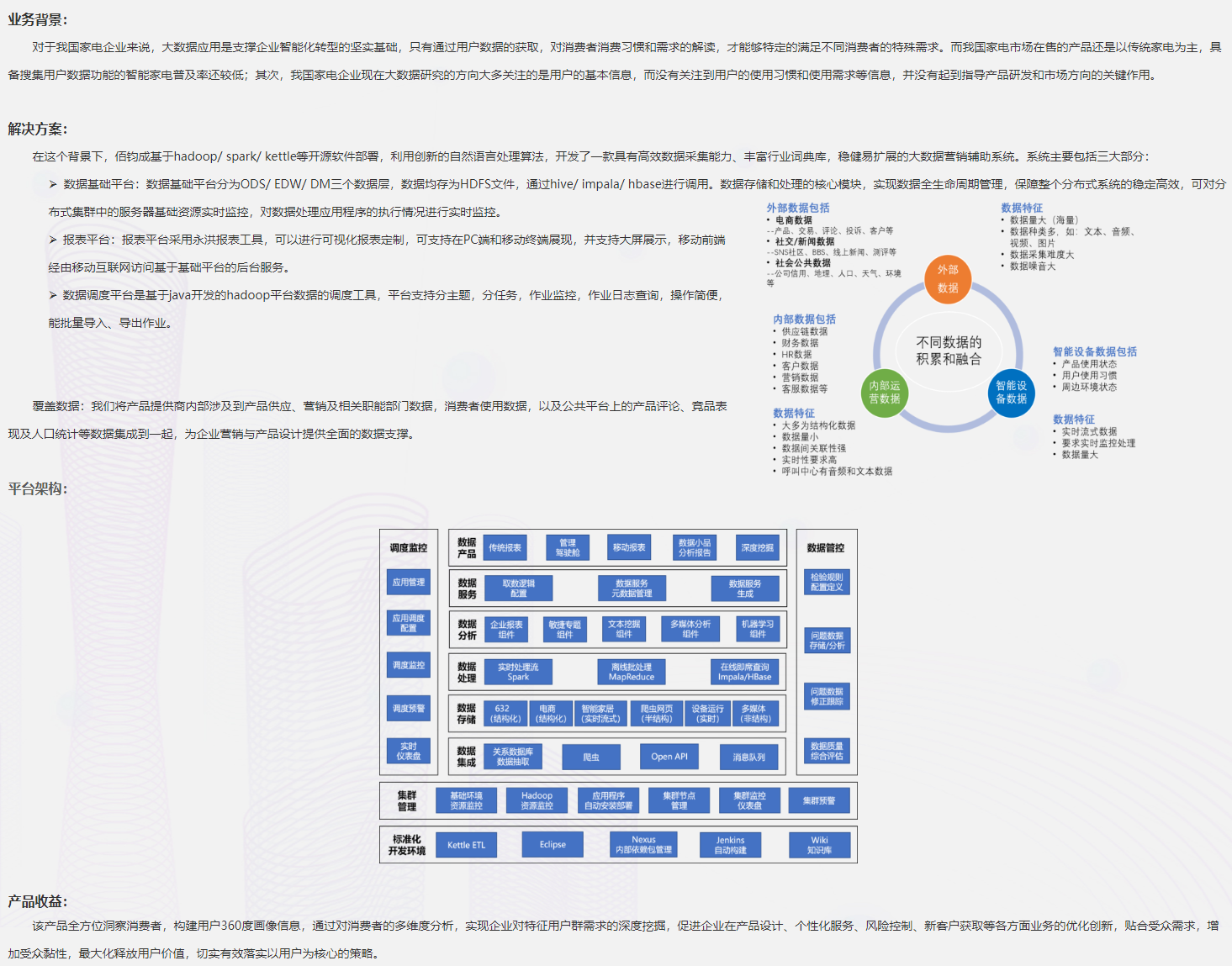
Task: Click the 智能设备数据包括 blue heading
Action: point(1094,351)
